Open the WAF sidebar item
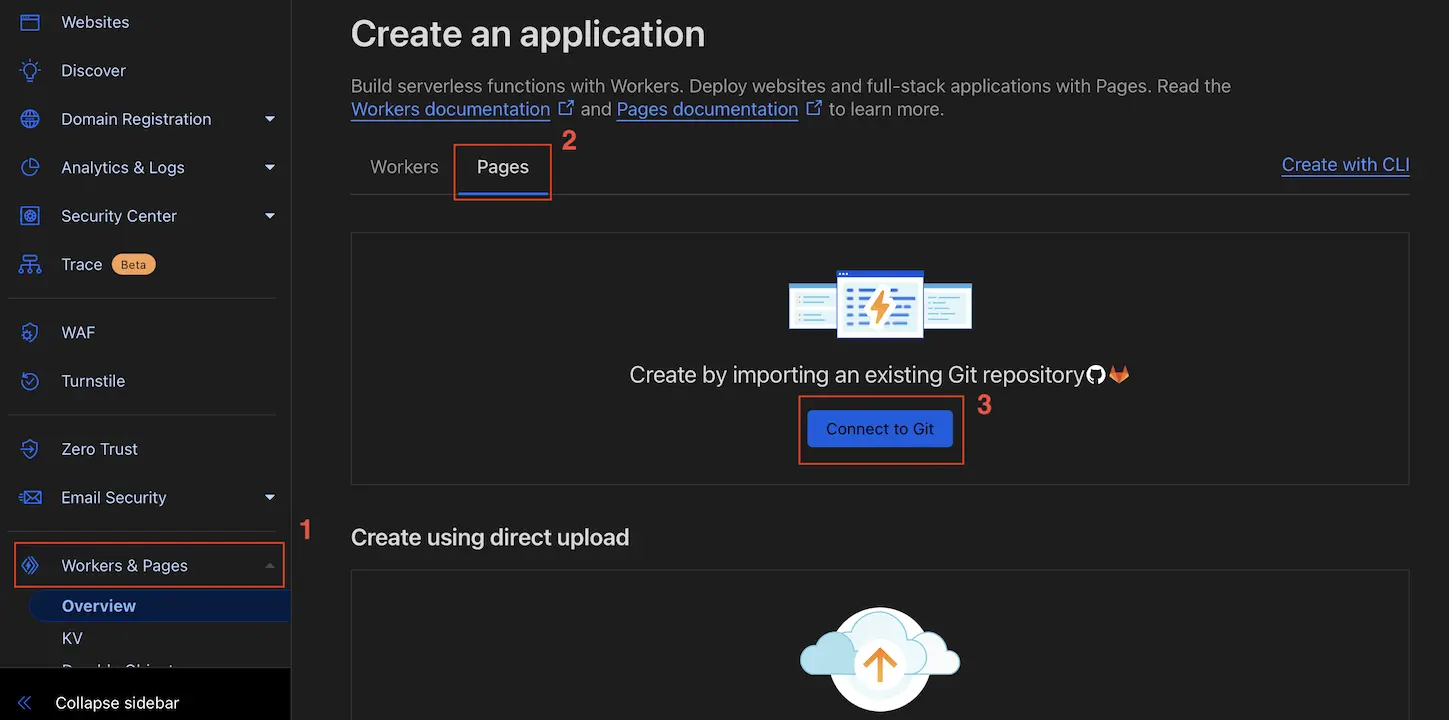The image size is (1449, 720). [78, 333]
